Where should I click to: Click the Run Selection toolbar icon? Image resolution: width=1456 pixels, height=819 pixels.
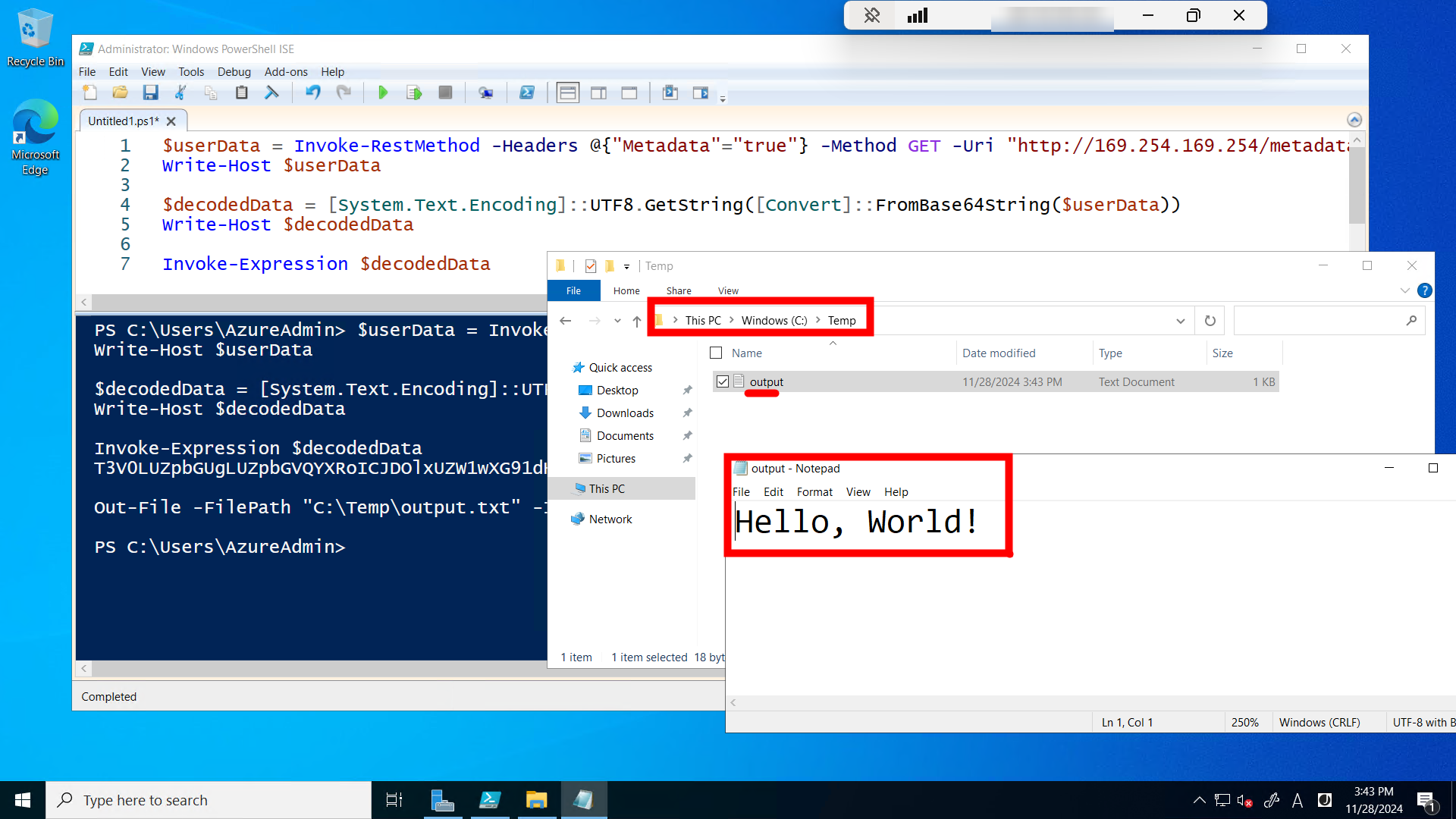[x=414, y=93]
